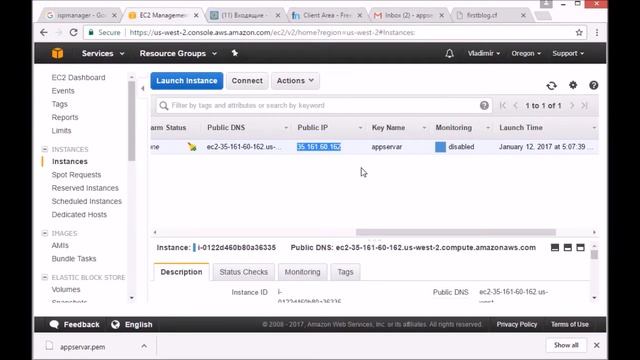Reload the browser page
The image size is (640, 360).
(73, 32)
